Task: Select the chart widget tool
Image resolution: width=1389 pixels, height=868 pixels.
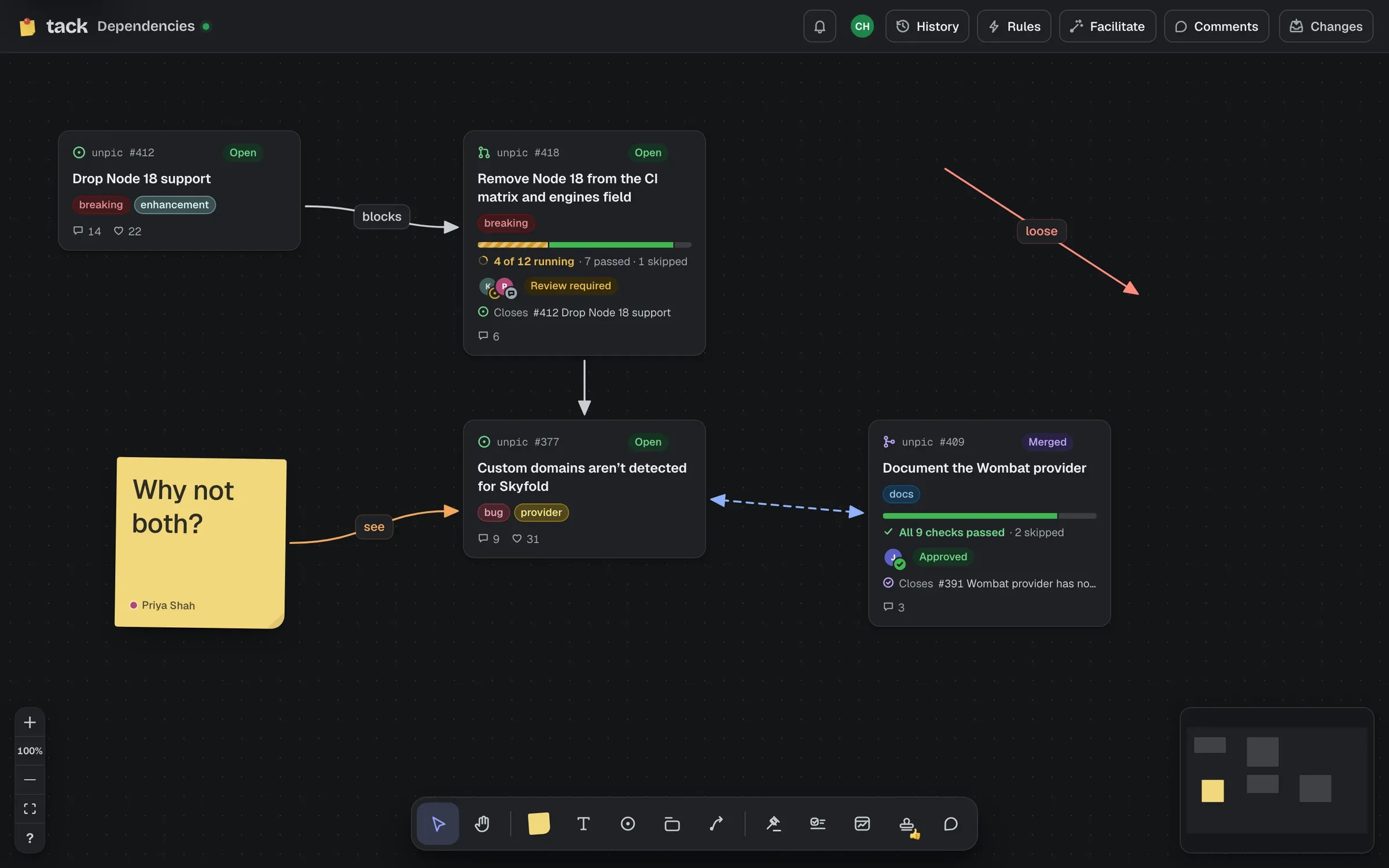Action: (862, 823)
